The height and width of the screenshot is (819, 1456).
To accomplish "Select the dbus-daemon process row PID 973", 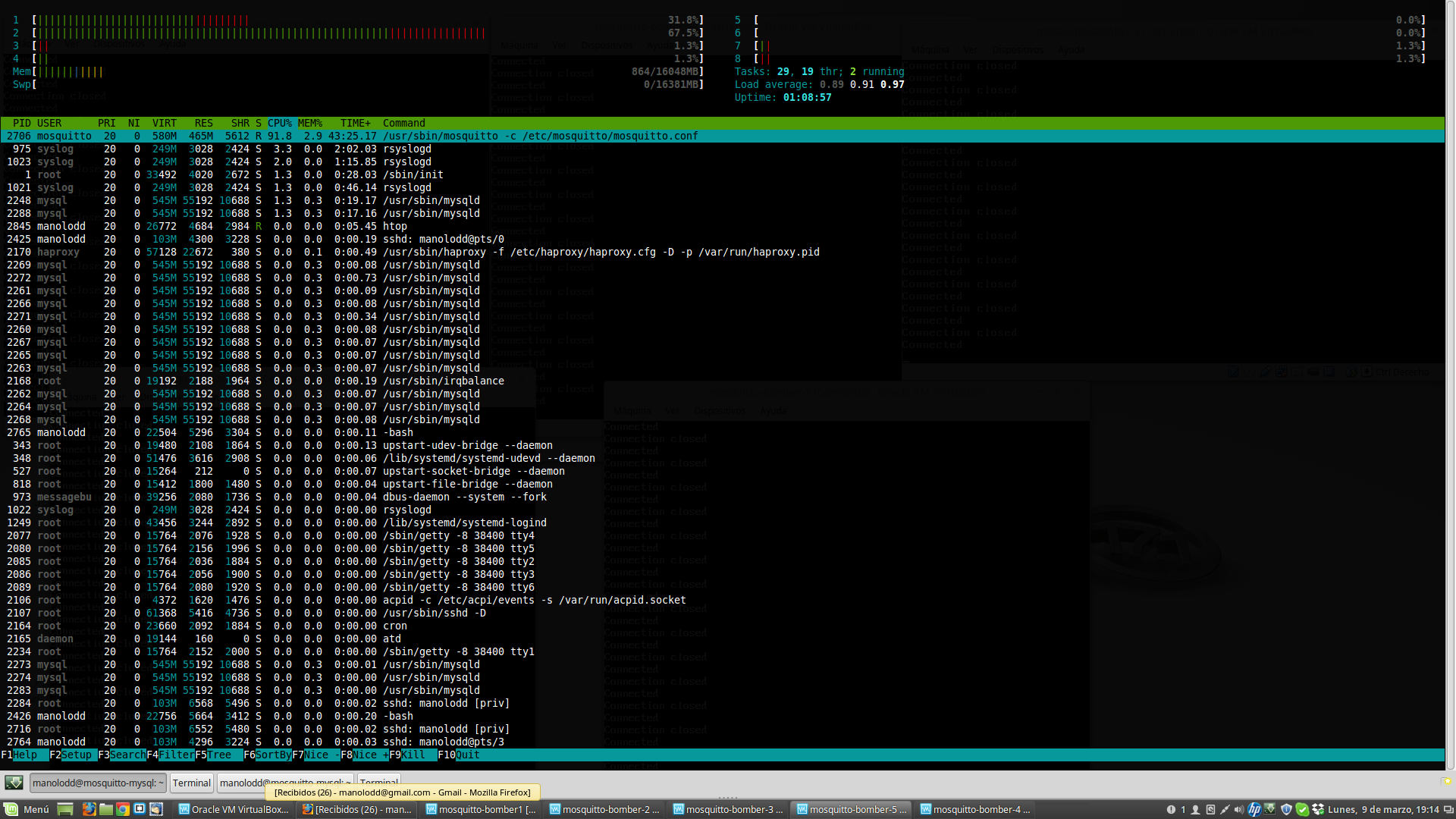I will pyautogui.click(x=722, y=497).
